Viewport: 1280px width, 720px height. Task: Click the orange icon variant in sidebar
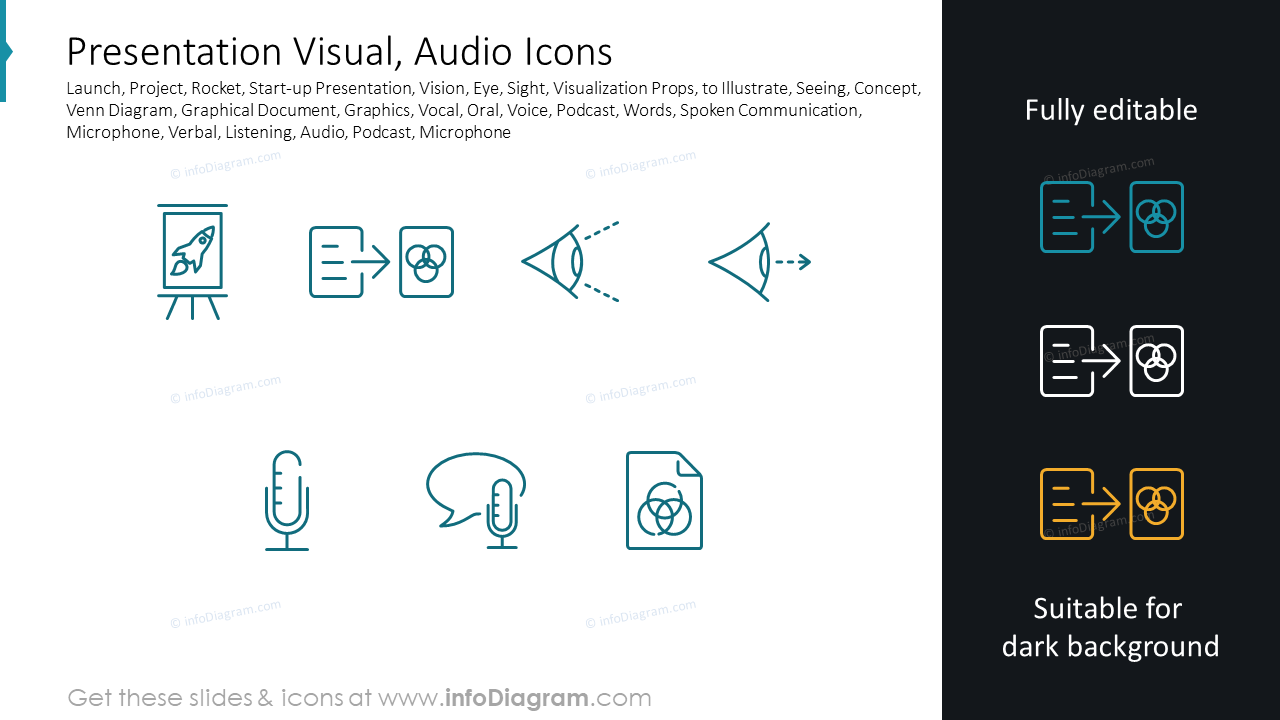pos(1111,504)
